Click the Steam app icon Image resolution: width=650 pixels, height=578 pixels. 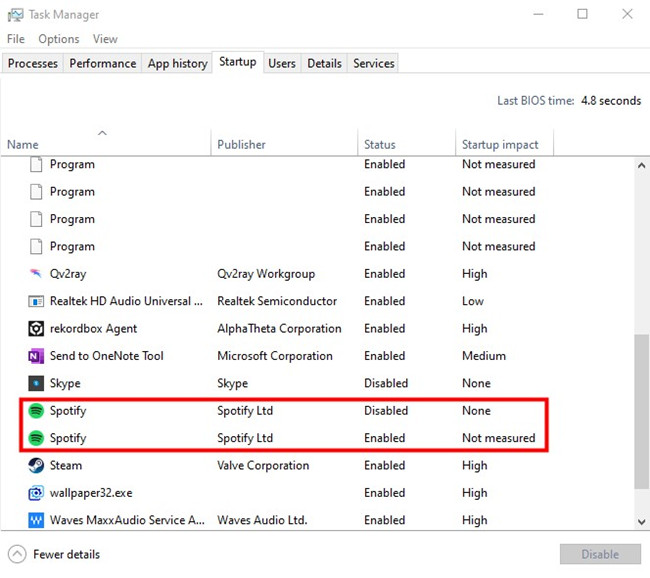point(36,465)
